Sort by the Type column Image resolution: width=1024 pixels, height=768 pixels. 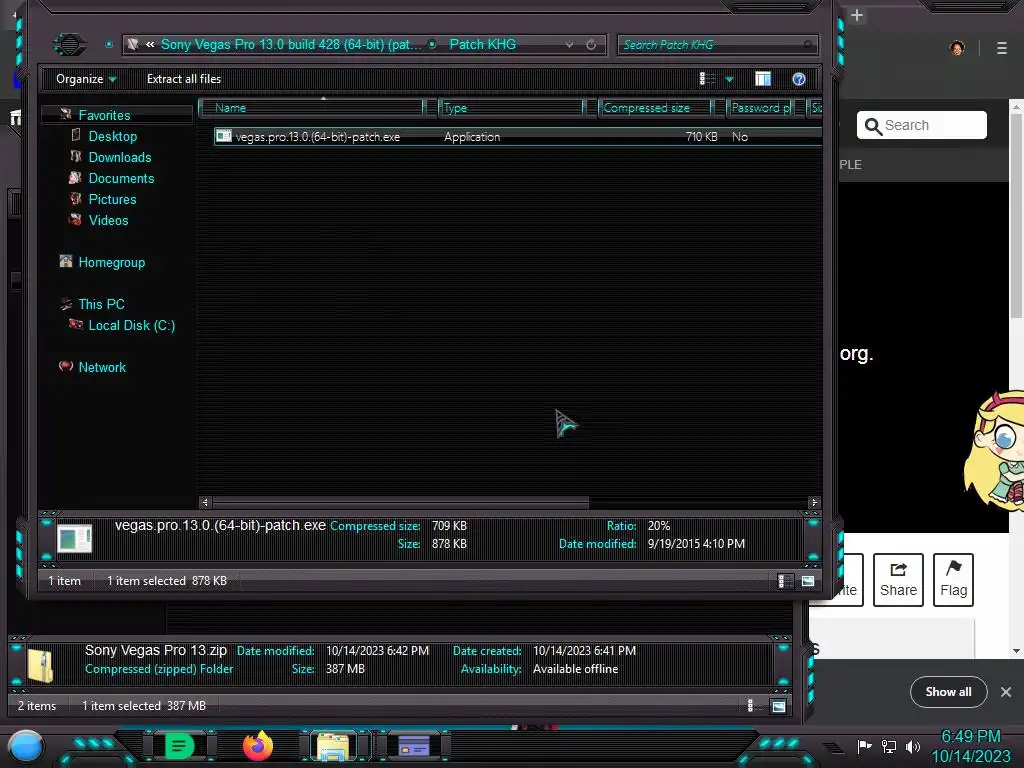(511, 108)
